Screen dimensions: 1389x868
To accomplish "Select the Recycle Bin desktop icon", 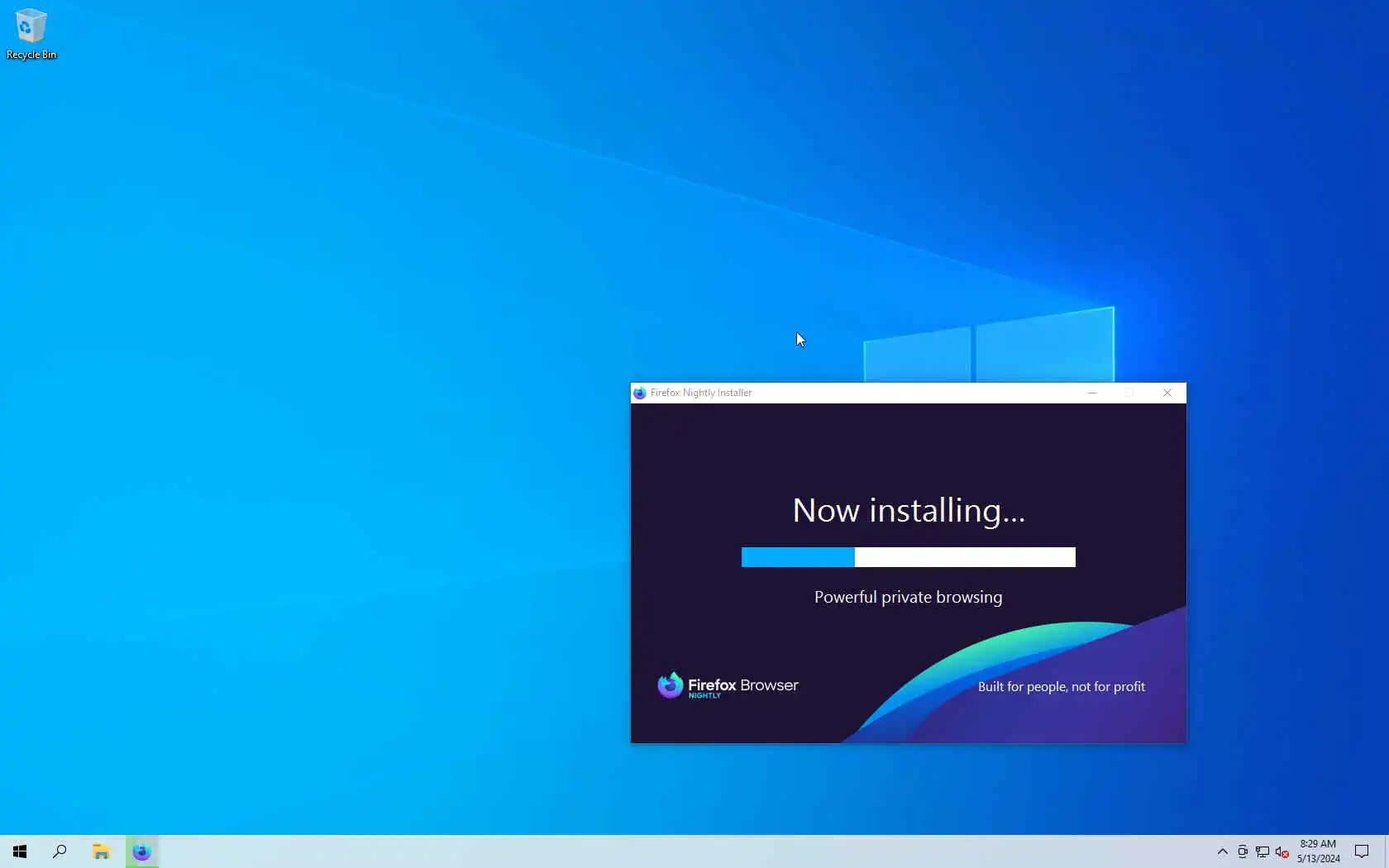I will 31,34.
